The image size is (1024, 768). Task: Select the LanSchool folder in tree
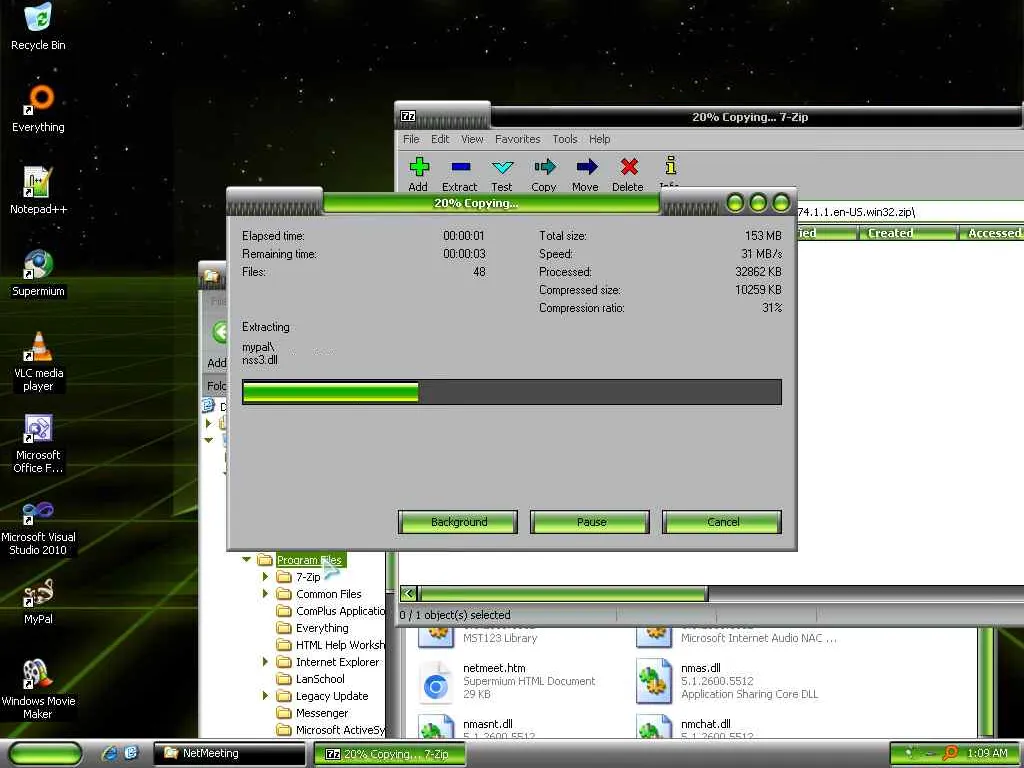click(x=311, y=679)
